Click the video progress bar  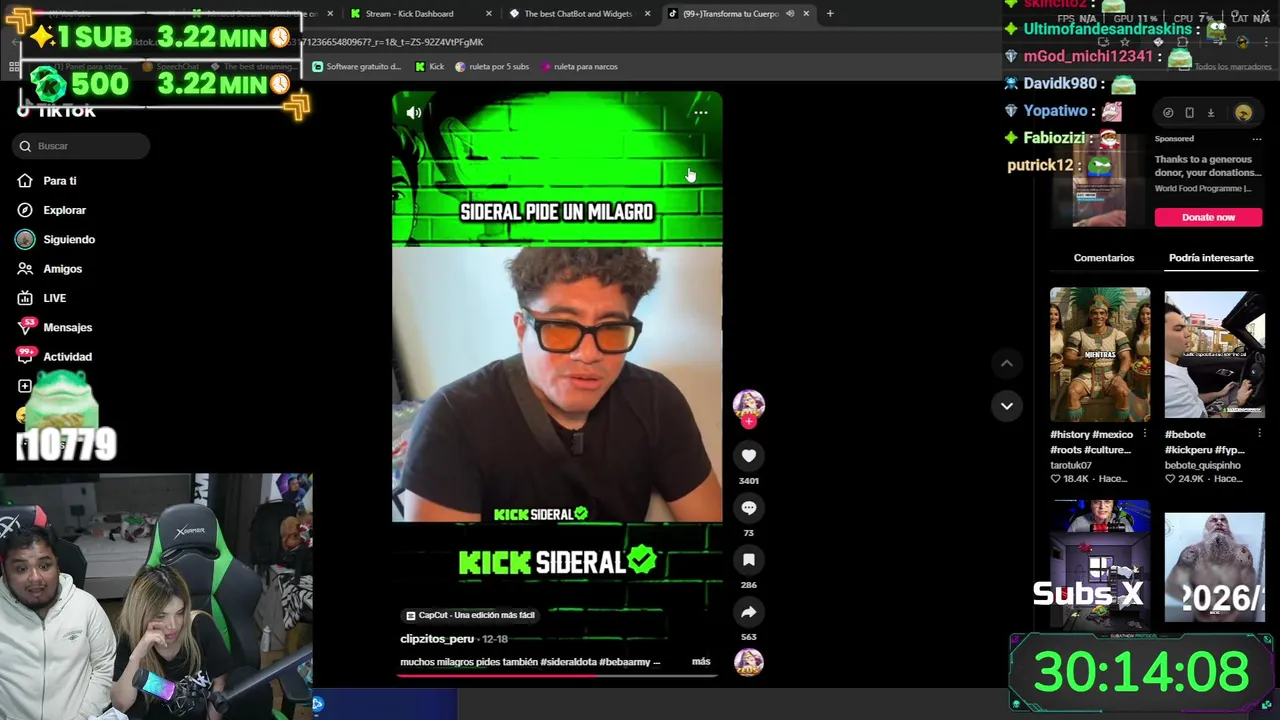click(557, 675)
